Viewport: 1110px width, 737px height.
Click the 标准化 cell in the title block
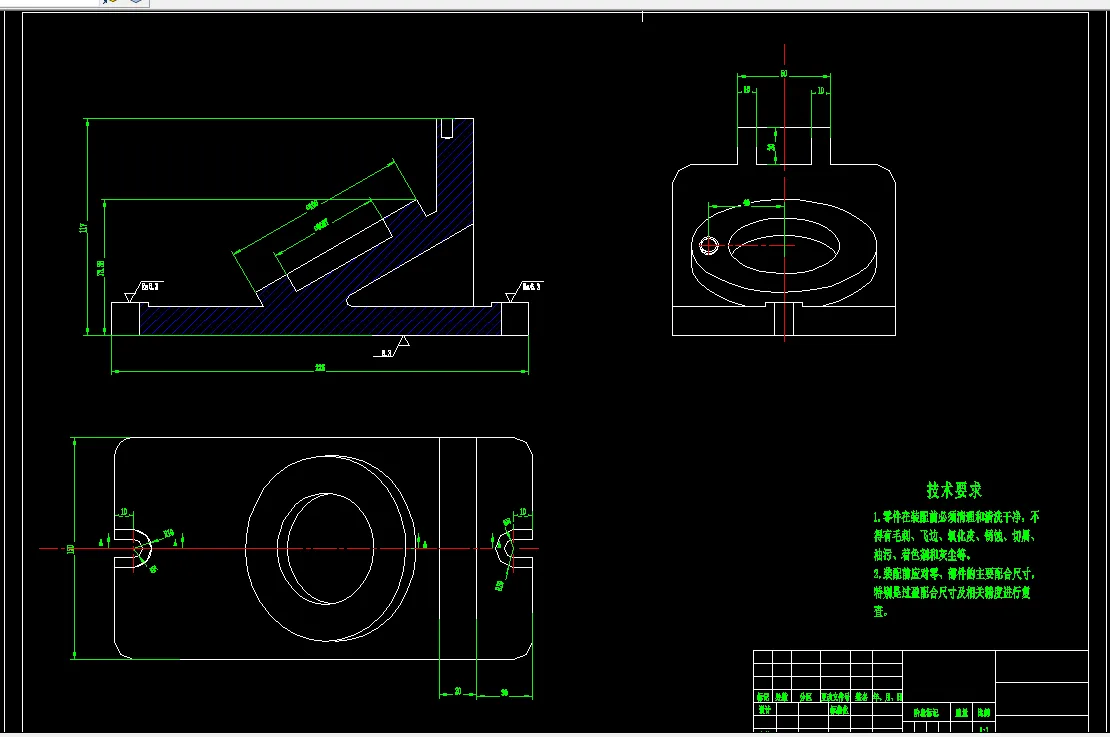click(840, 709)
